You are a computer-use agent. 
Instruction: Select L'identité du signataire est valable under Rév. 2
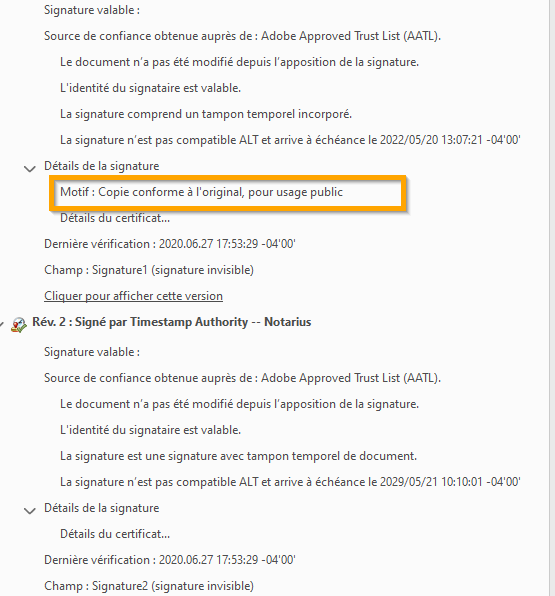tap(151, 430)
